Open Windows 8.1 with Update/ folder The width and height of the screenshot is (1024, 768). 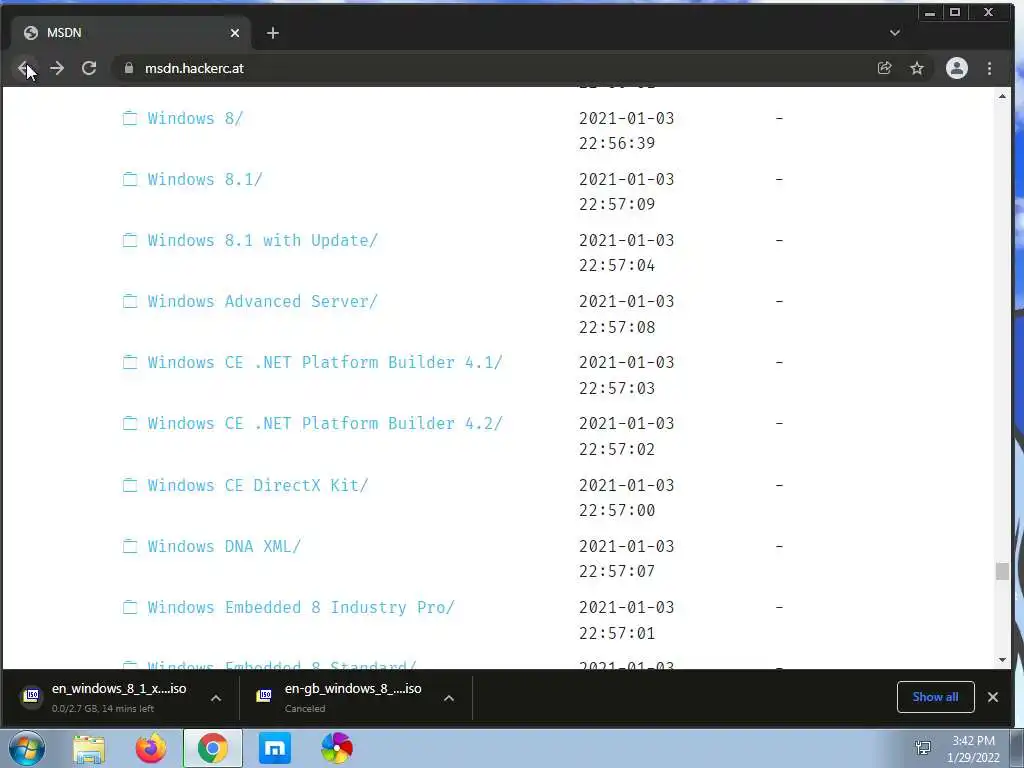(x=263, y=240)
